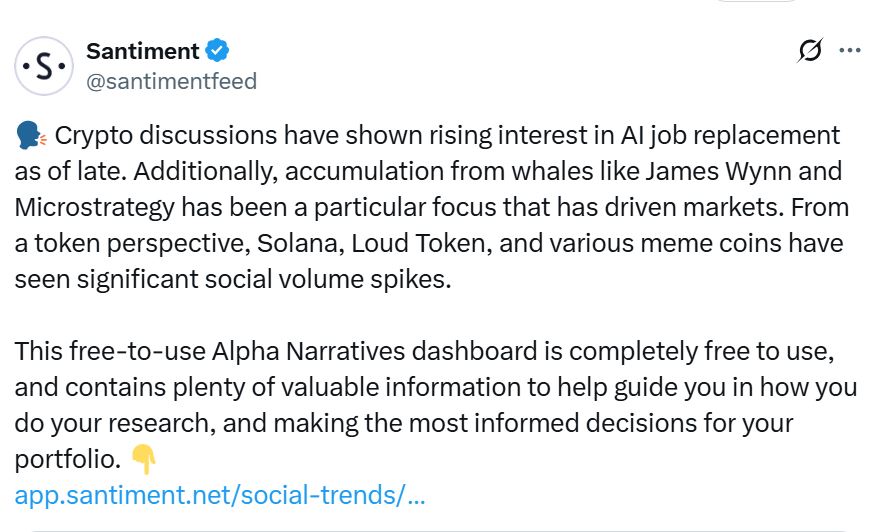This screenshot has width=873, height=532.
Task: Click the speaking head emoji
Action: click(29, 136)
